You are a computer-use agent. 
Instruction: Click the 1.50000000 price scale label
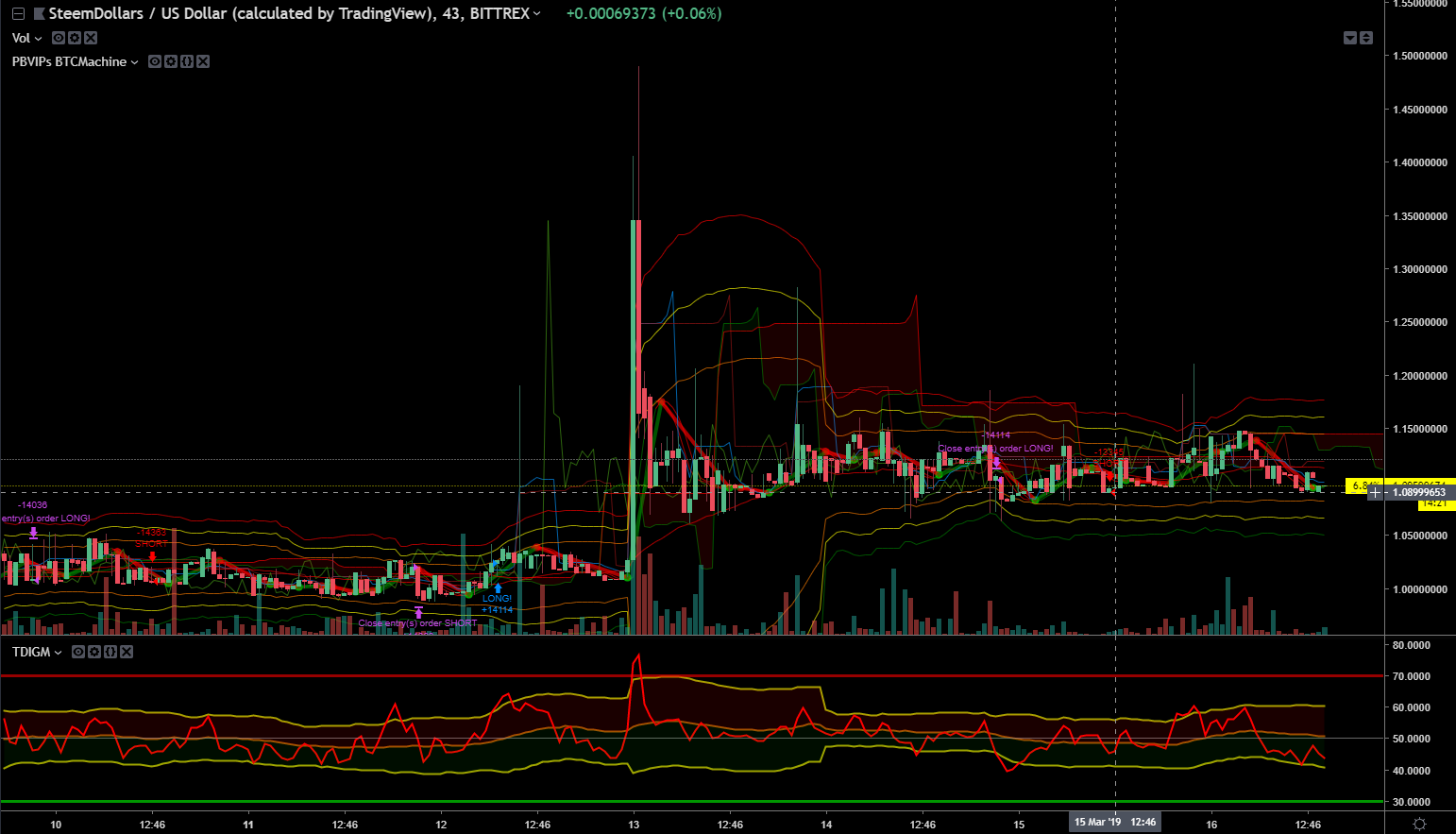pos(1420,56)
